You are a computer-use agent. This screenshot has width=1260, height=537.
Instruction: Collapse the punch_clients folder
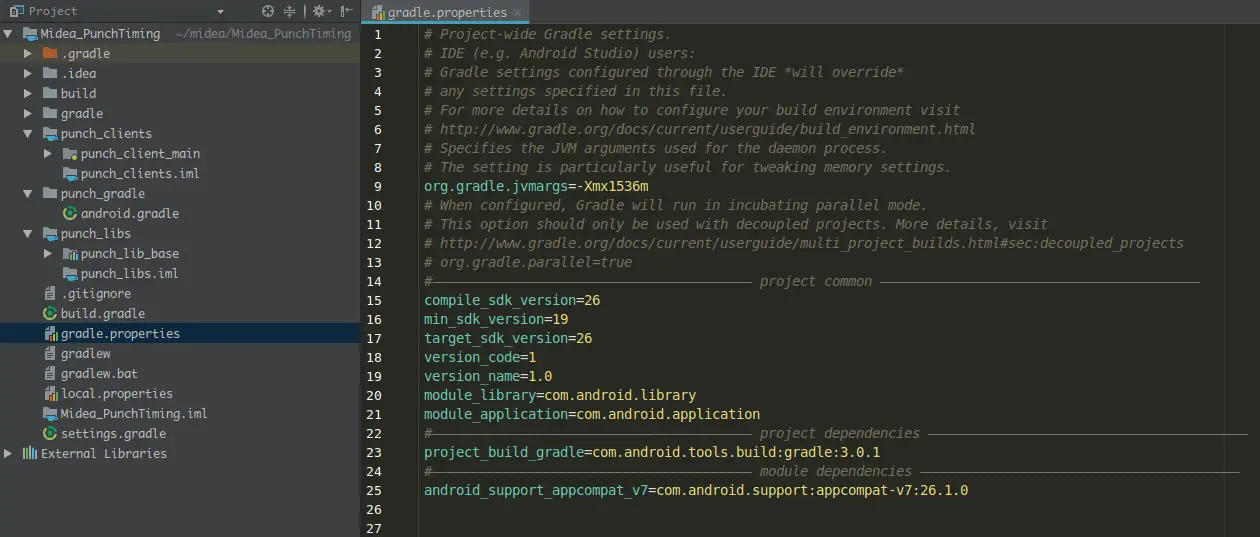(x=28, y=133)
